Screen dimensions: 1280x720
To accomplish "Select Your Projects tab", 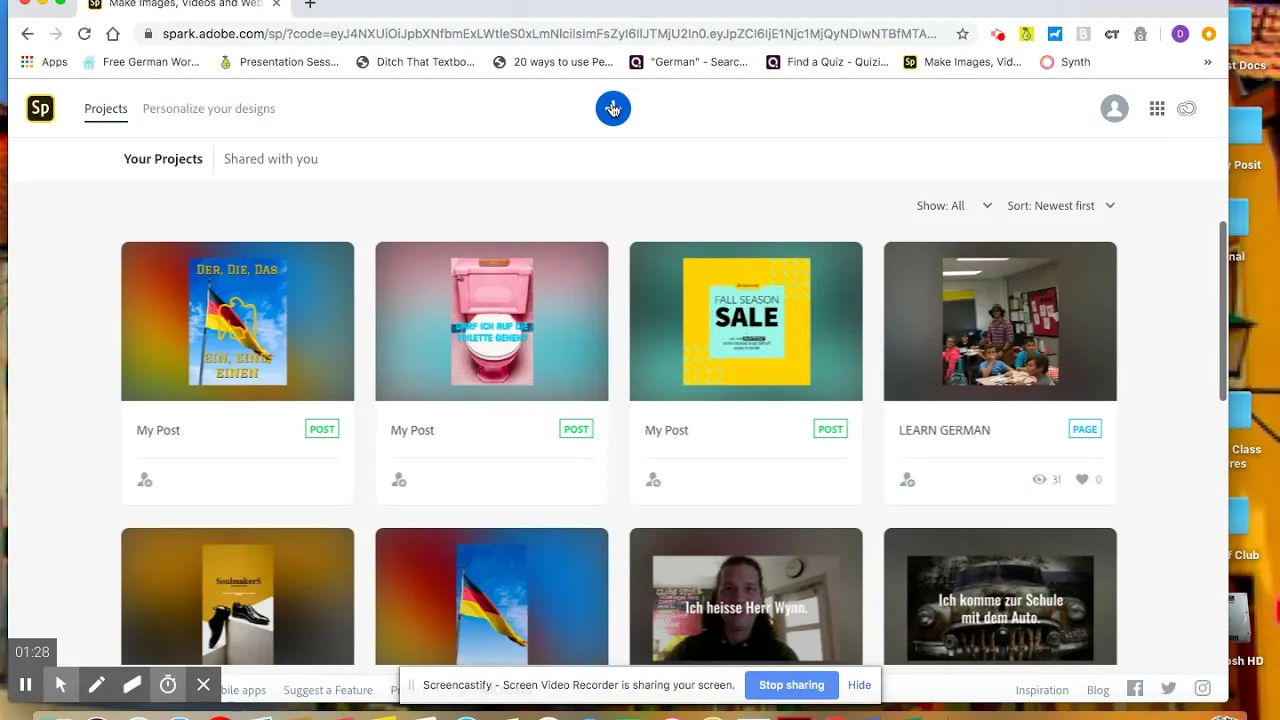I will click(x=163, y=159).
